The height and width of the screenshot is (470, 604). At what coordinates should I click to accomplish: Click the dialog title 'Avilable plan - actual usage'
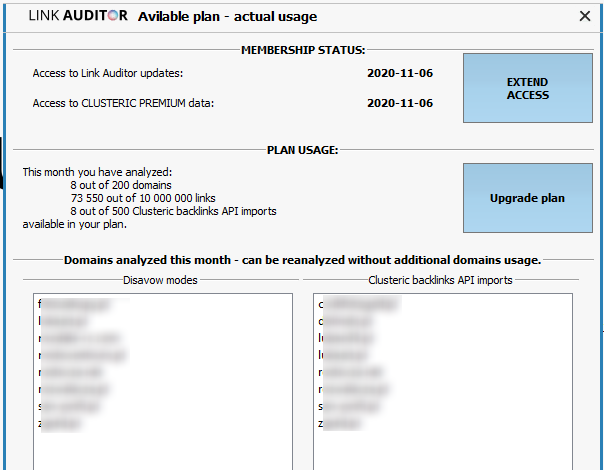[227, 17]
